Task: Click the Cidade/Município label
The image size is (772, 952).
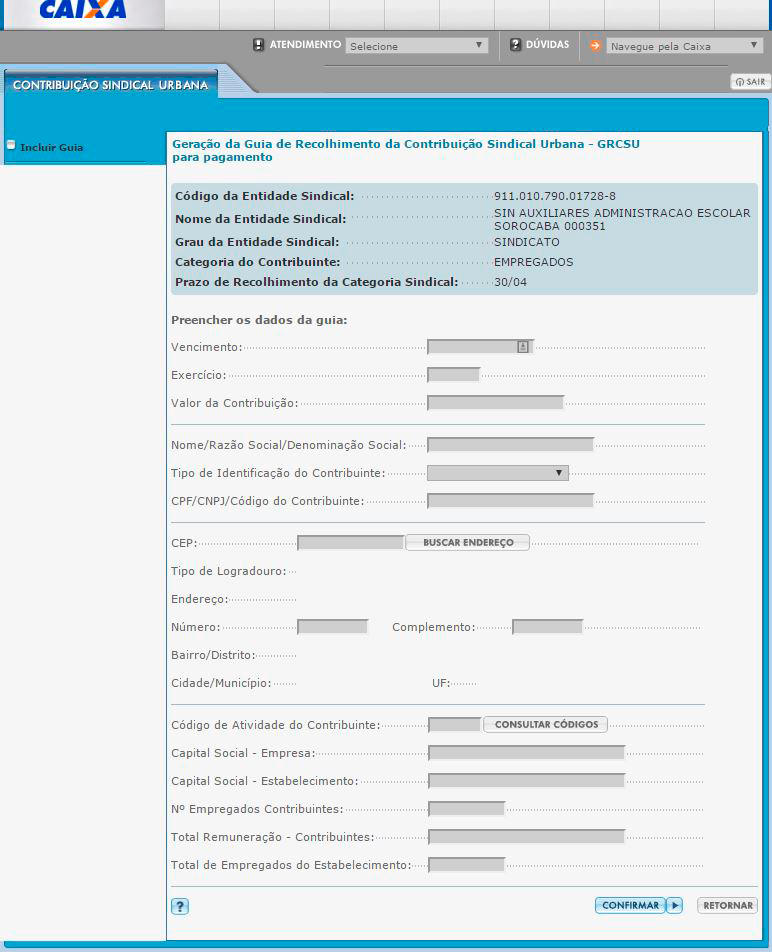Action: (x=221, y=683)
